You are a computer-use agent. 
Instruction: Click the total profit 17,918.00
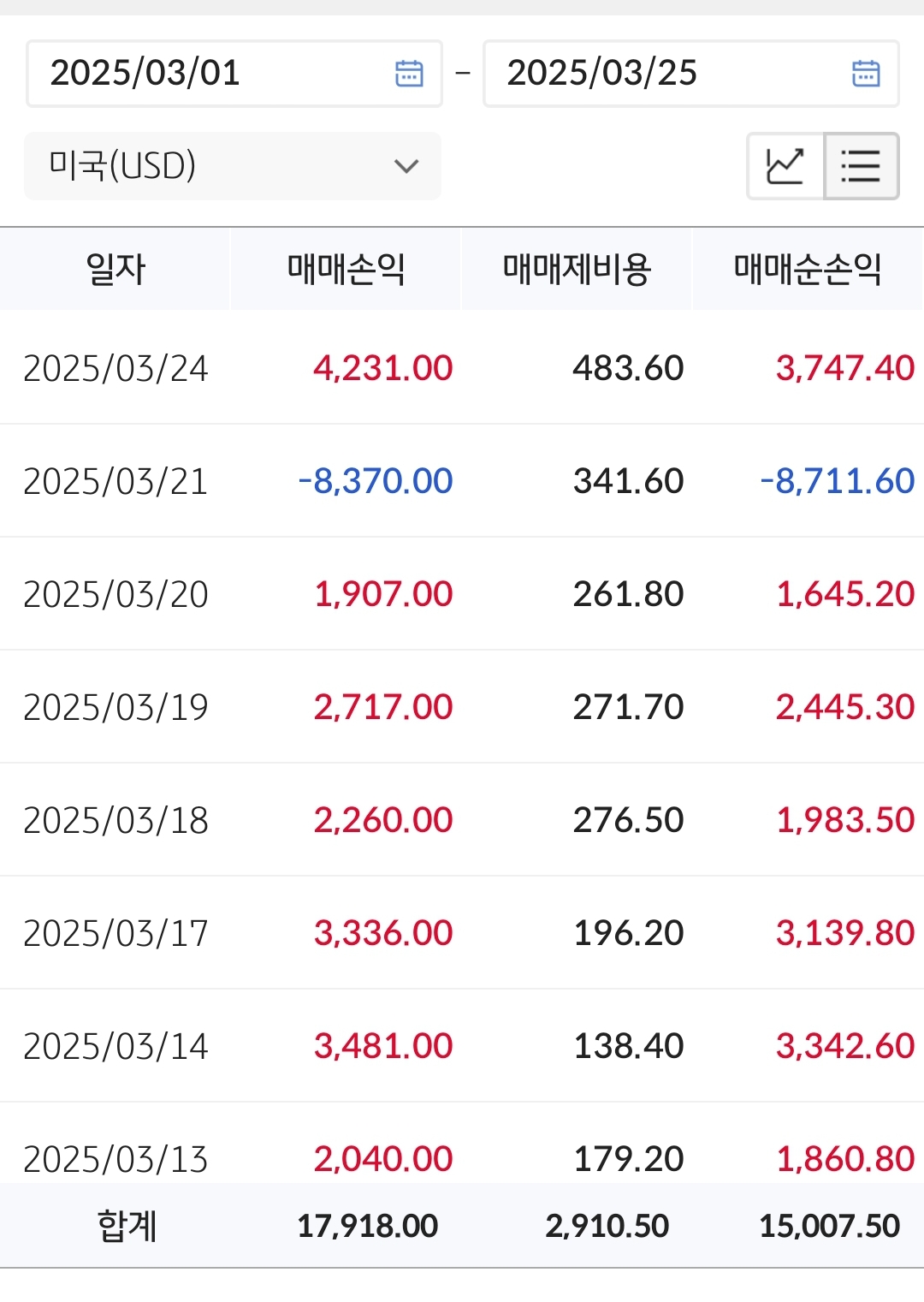368,1227
